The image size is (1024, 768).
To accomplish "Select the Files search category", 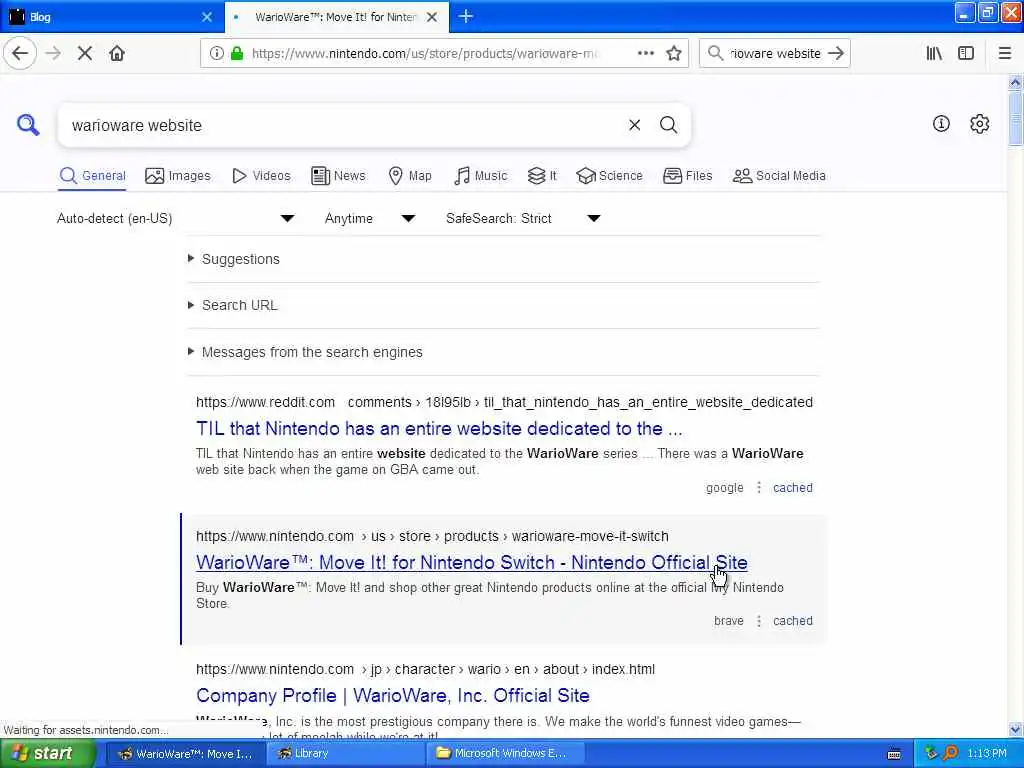I will [687, 176].
